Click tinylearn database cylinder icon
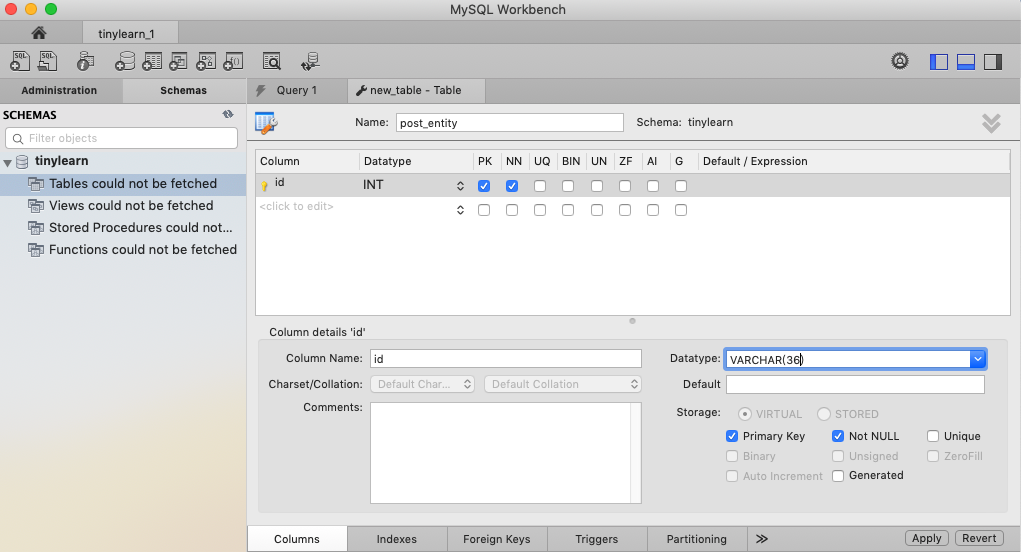1021x552 pixels. (x=22, y=161)
